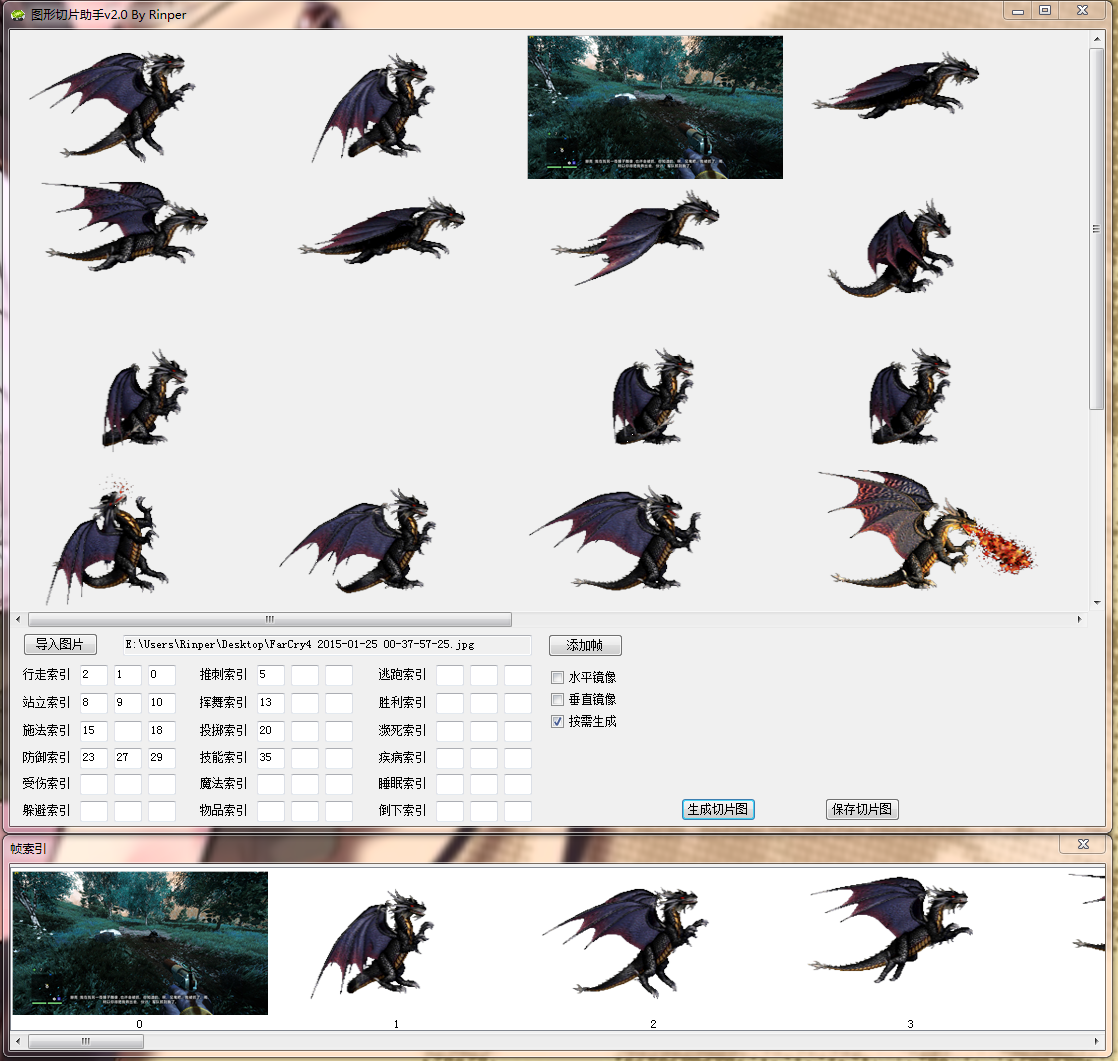Select frame 1 dragon in 帧索引 panel
This screenshot has width=1118, height=1061.
(x=372, y=943)
